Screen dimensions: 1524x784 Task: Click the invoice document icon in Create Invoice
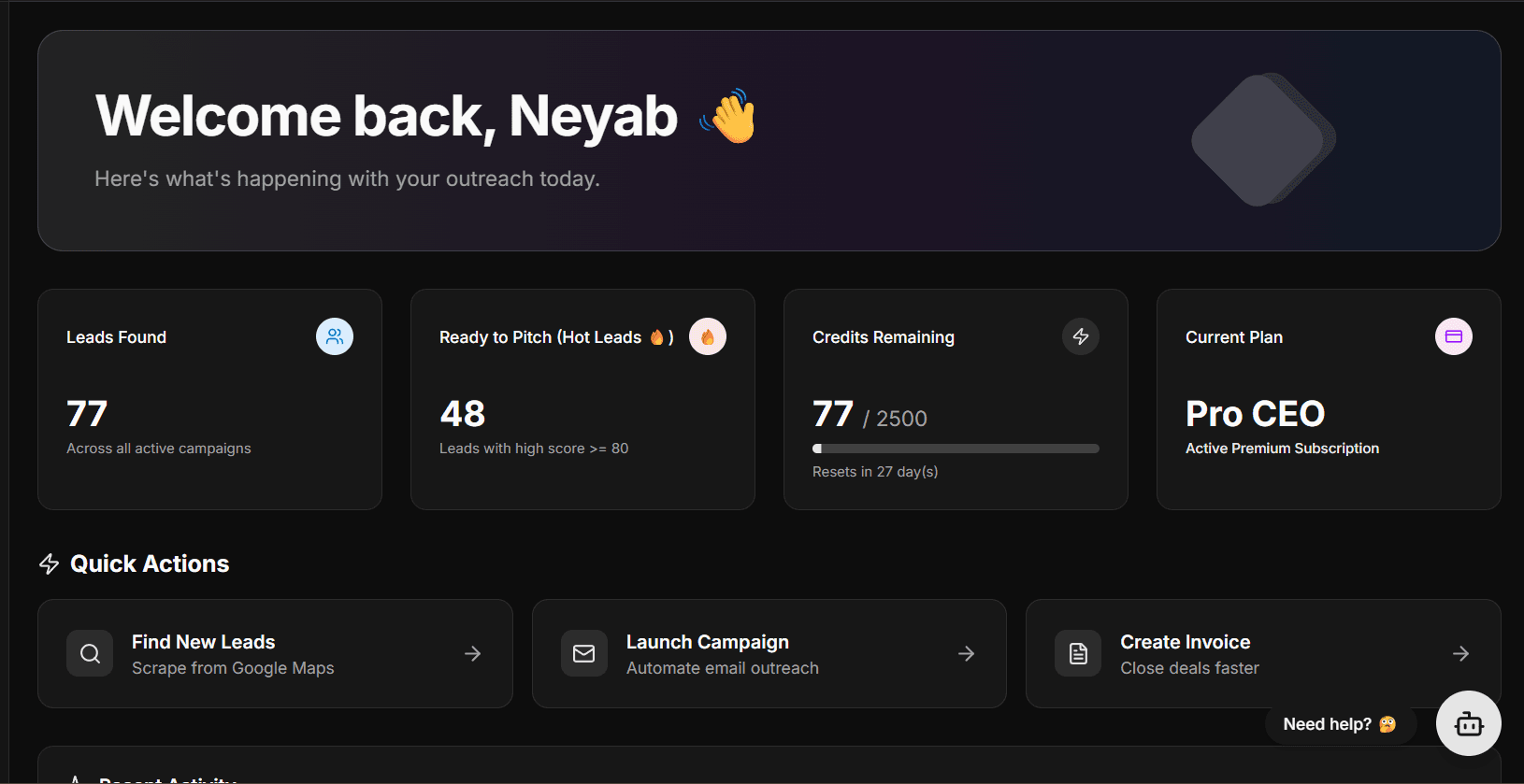[x=1077, y=653]
